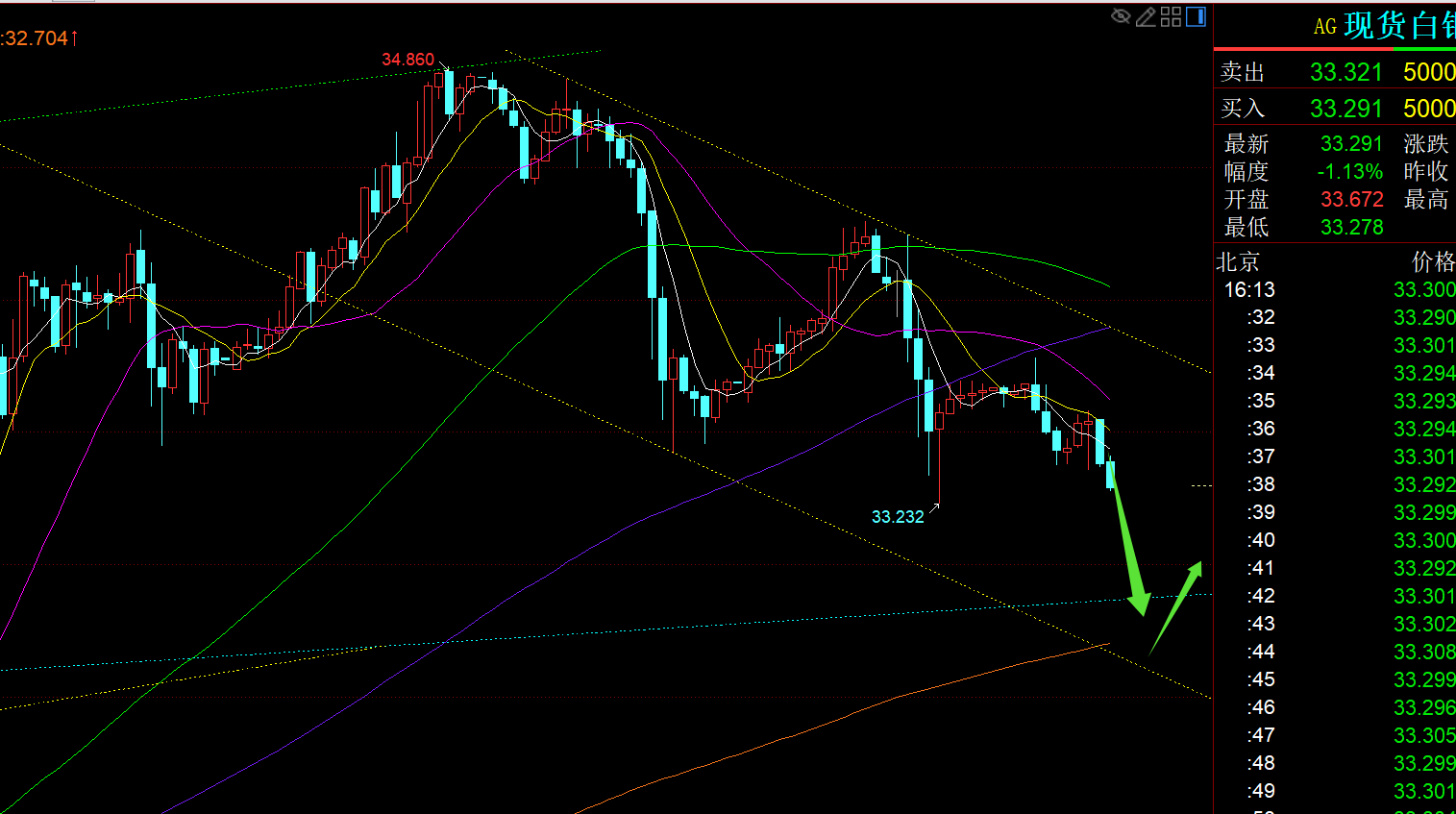Click the 北京 time column header
Image resolution: width=1456 pixels, height=814 pixels.
(1238, 261)
